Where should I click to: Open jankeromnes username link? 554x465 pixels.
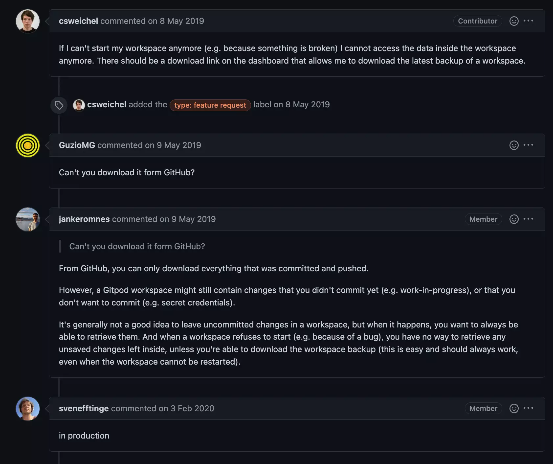point(84,219)
